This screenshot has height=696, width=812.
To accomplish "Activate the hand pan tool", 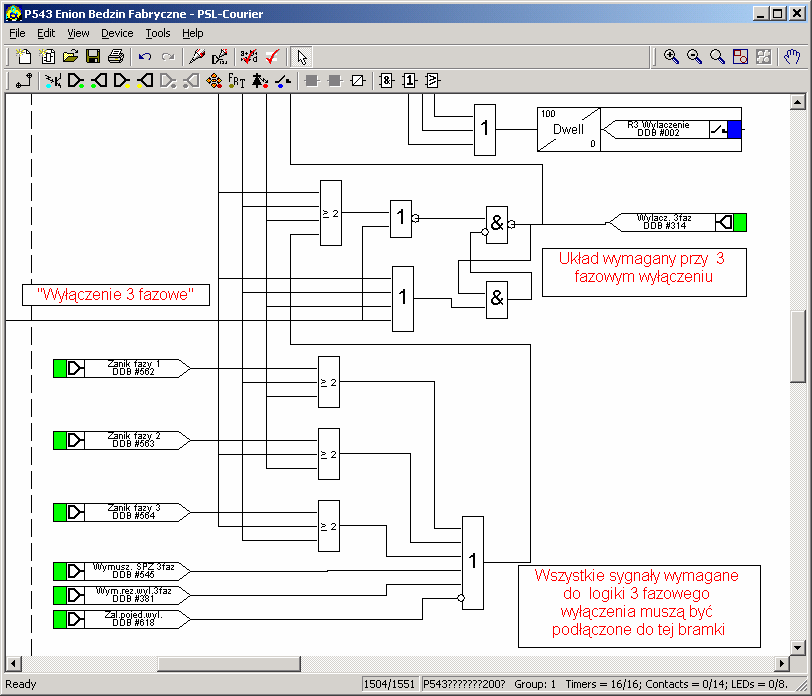I will pos(792,56).
